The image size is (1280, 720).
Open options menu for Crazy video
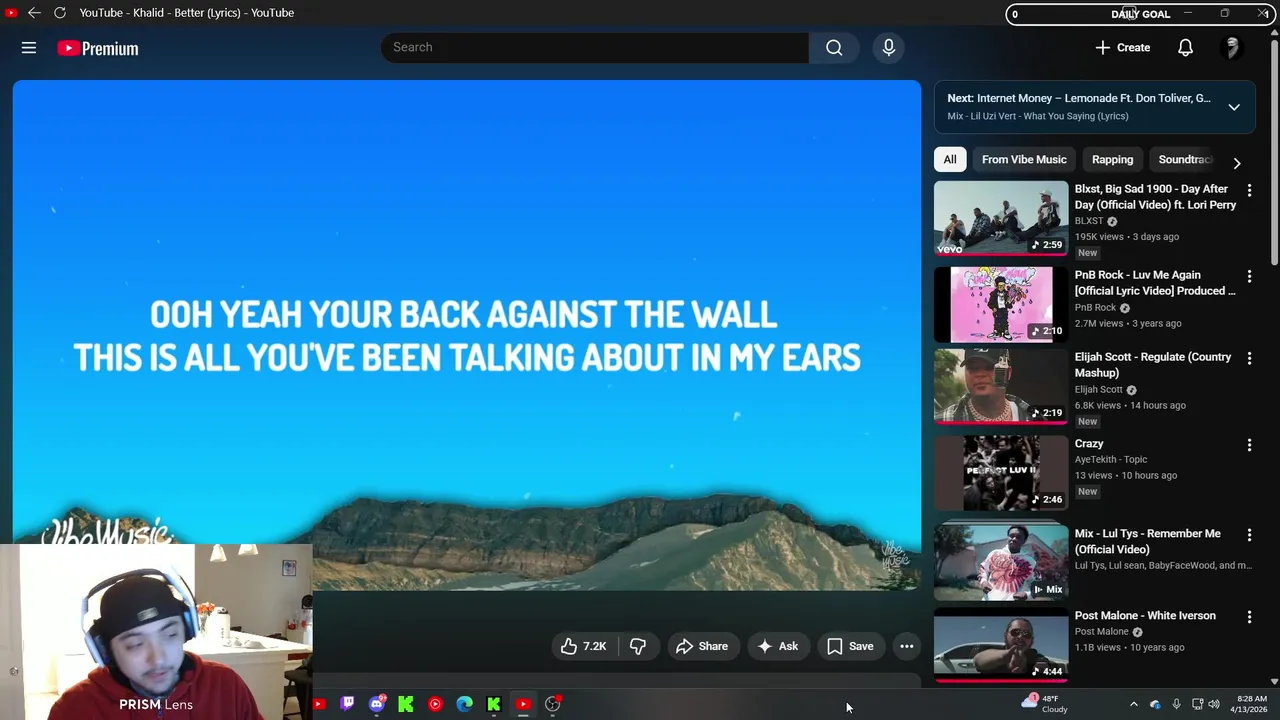click(x=1249, y=445)
